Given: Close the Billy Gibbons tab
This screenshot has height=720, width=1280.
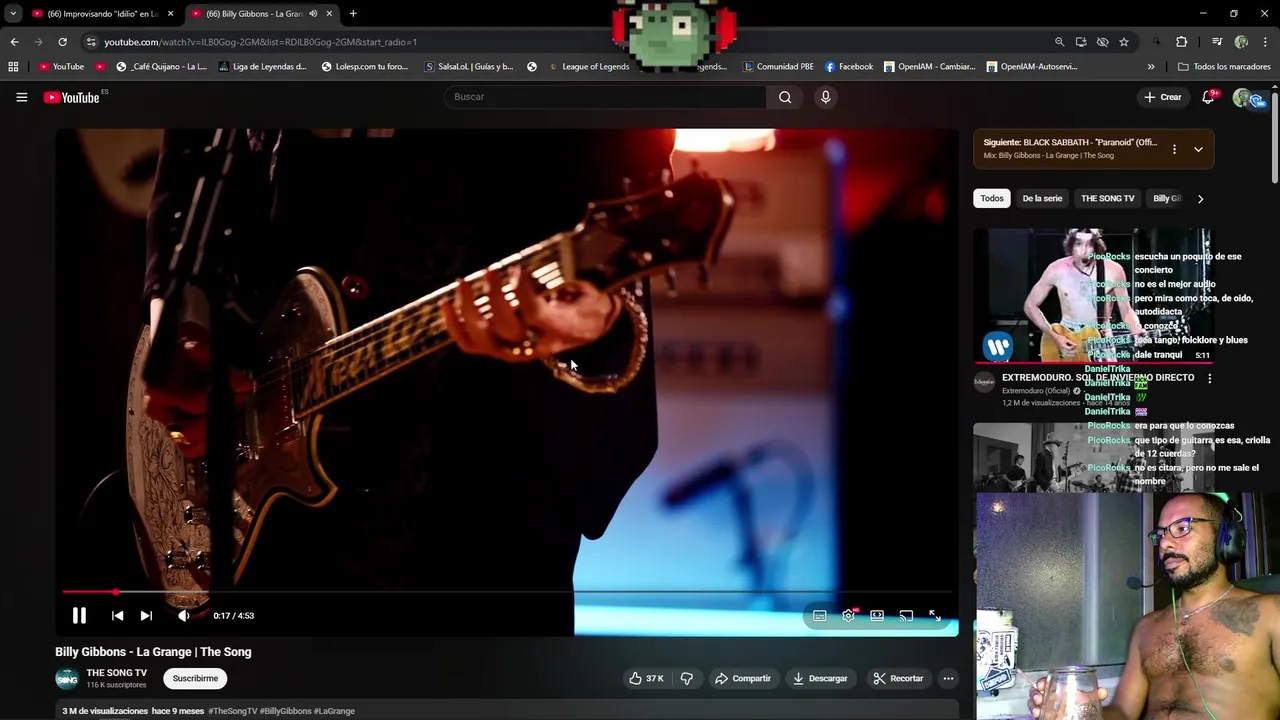Looking at the screenshot, I should click(329, 14).
